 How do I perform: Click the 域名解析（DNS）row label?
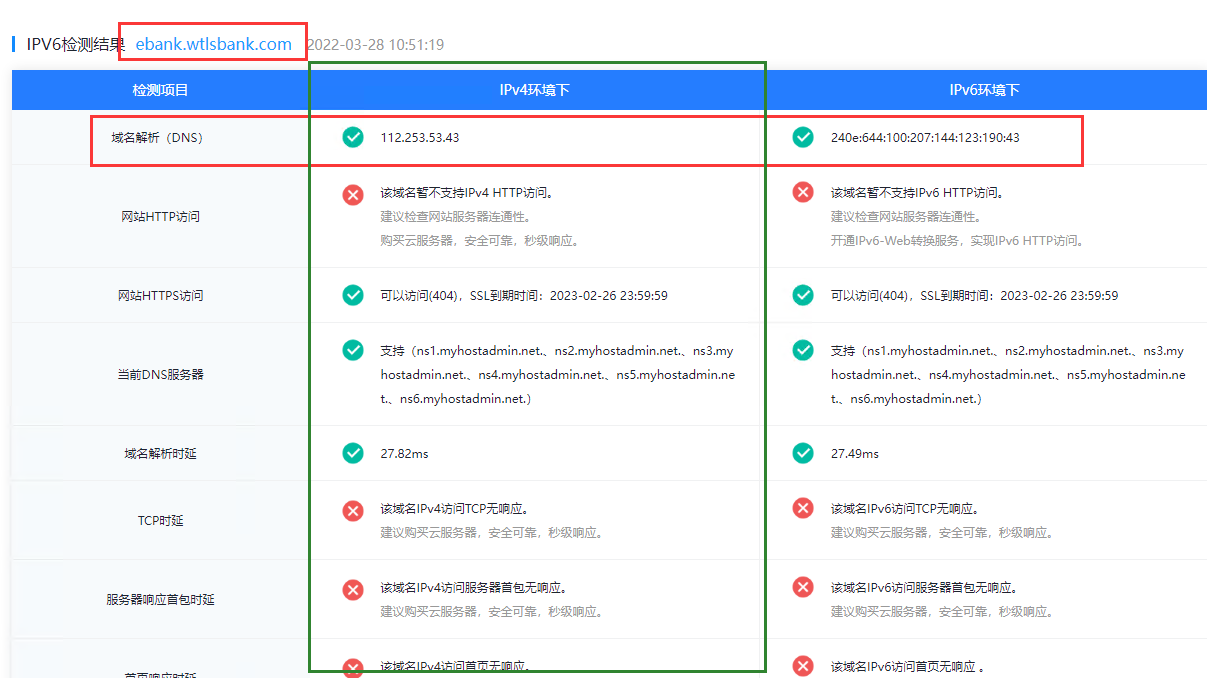[160, 137]
